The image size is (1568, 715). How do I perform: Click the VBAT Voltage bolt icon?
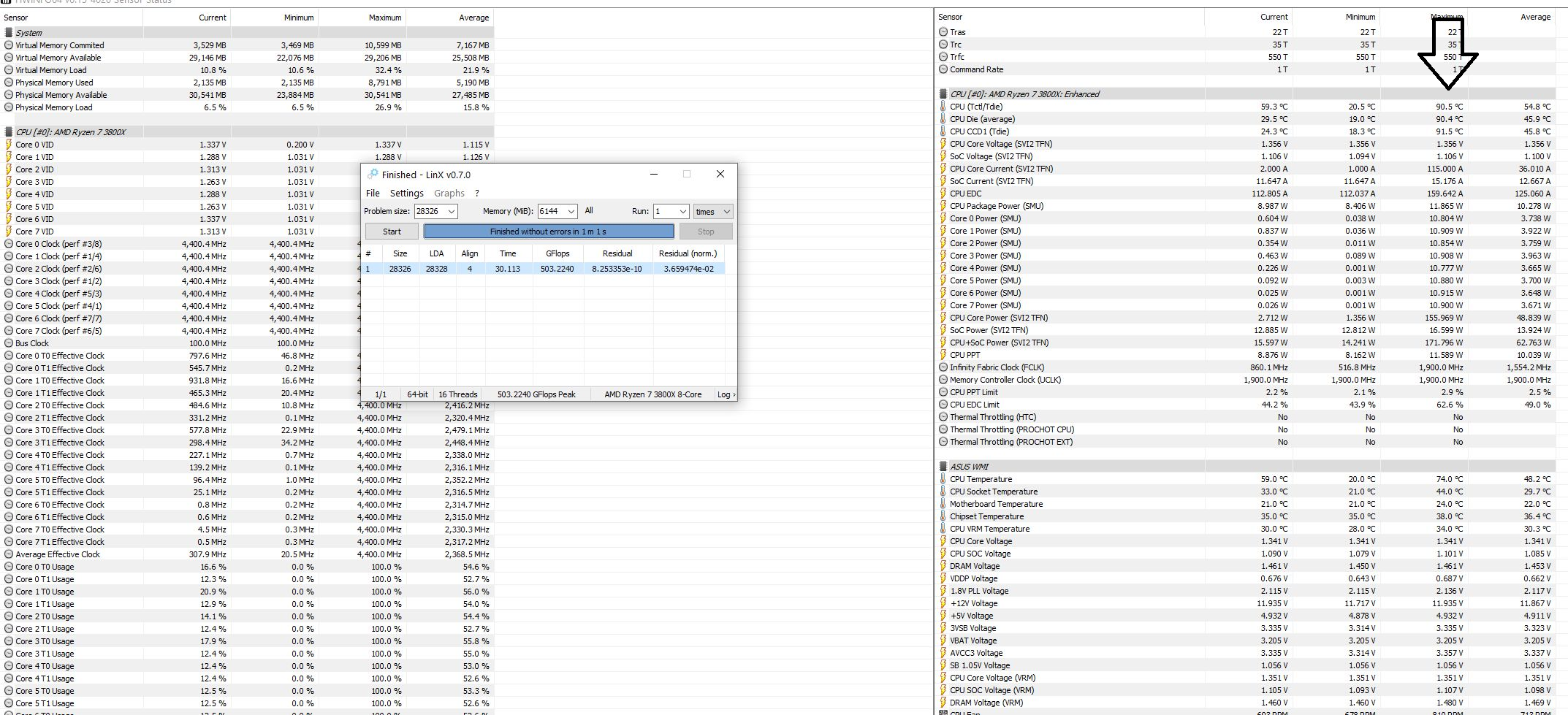943,641
